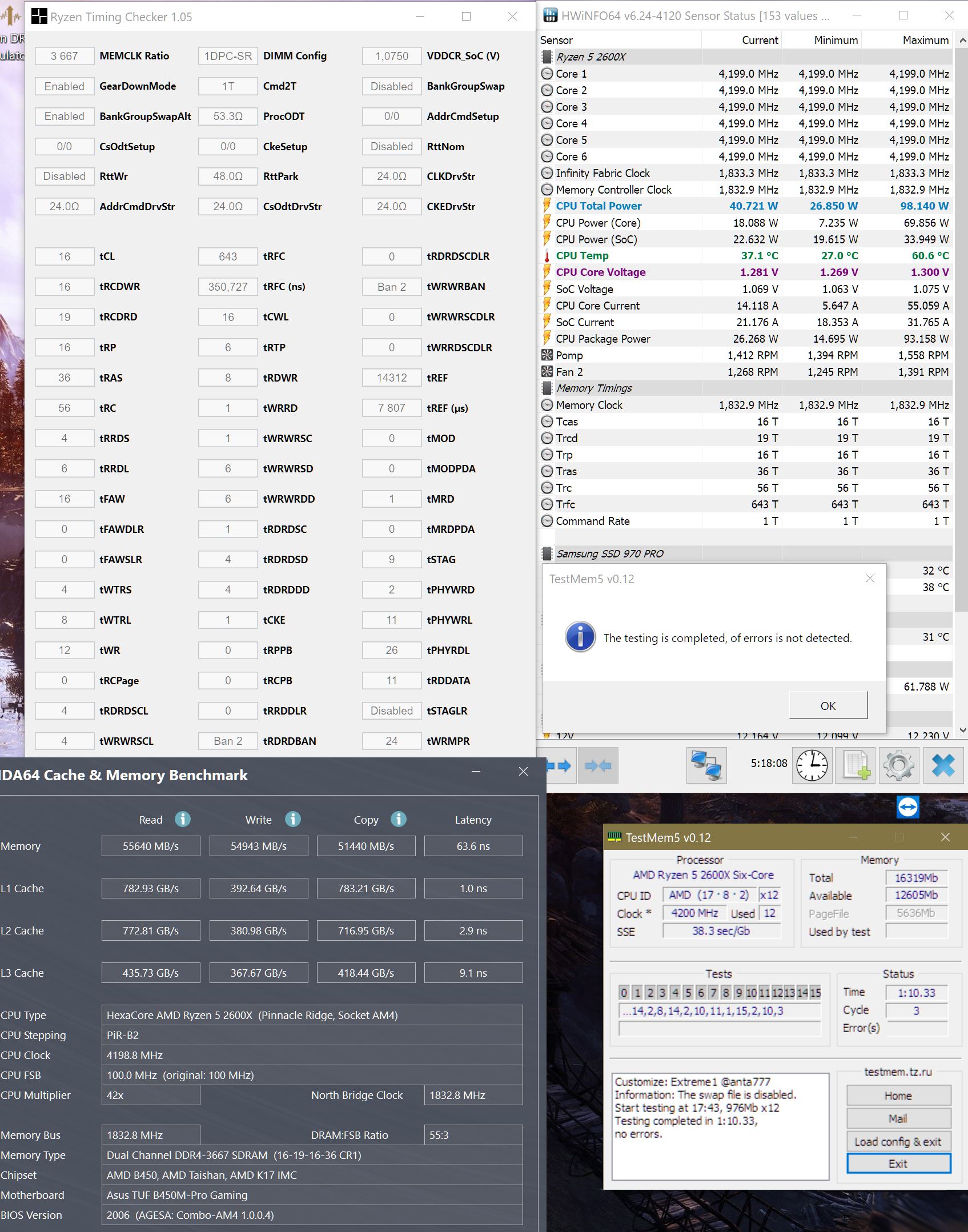Click the info icon next to Copy in AIDA64
This screenshot has width=968, height=1232.
tap(399, 819)
